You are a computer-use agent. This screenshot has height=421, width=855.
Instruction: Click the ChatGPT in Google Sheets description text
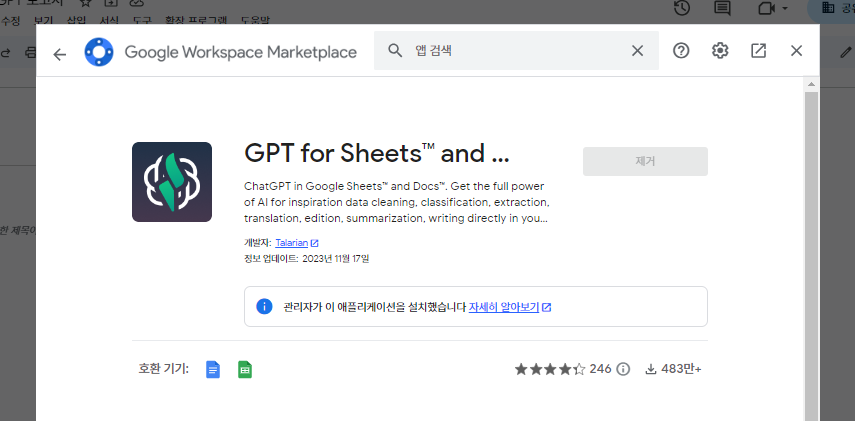coord(397,202)
